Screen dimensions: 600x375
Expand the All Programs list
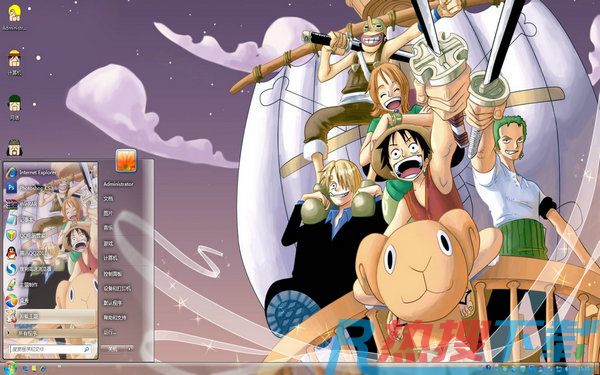click(x=50, y=333)
